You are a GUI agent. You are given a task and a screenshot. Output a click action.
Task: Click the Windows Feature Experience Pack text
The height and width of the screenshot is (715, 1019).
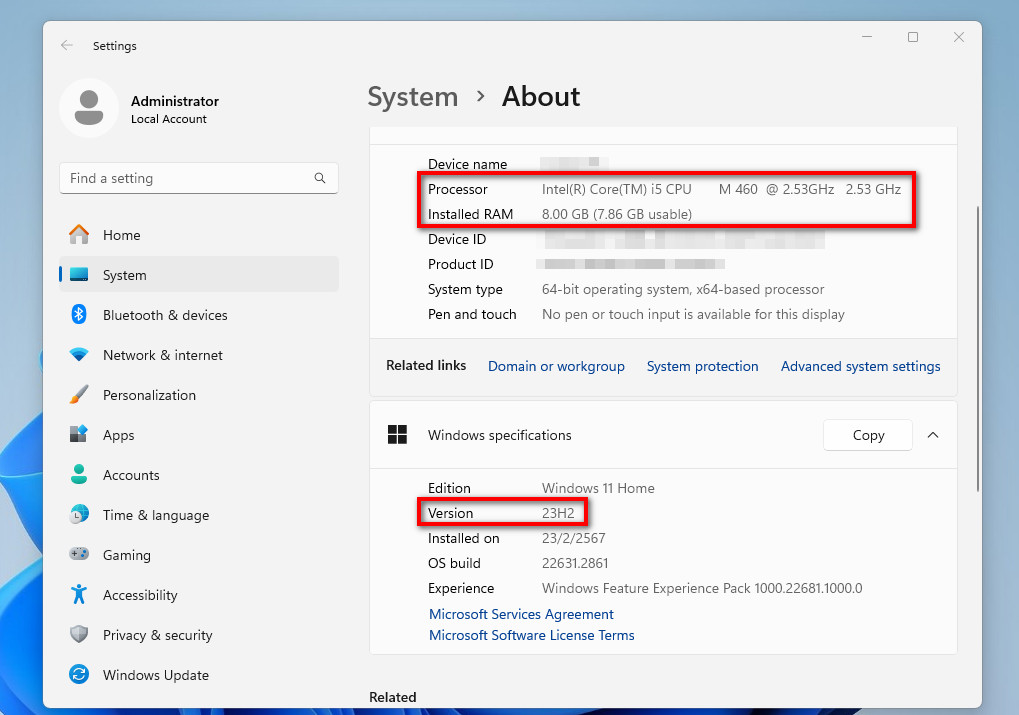click(702, 588)
